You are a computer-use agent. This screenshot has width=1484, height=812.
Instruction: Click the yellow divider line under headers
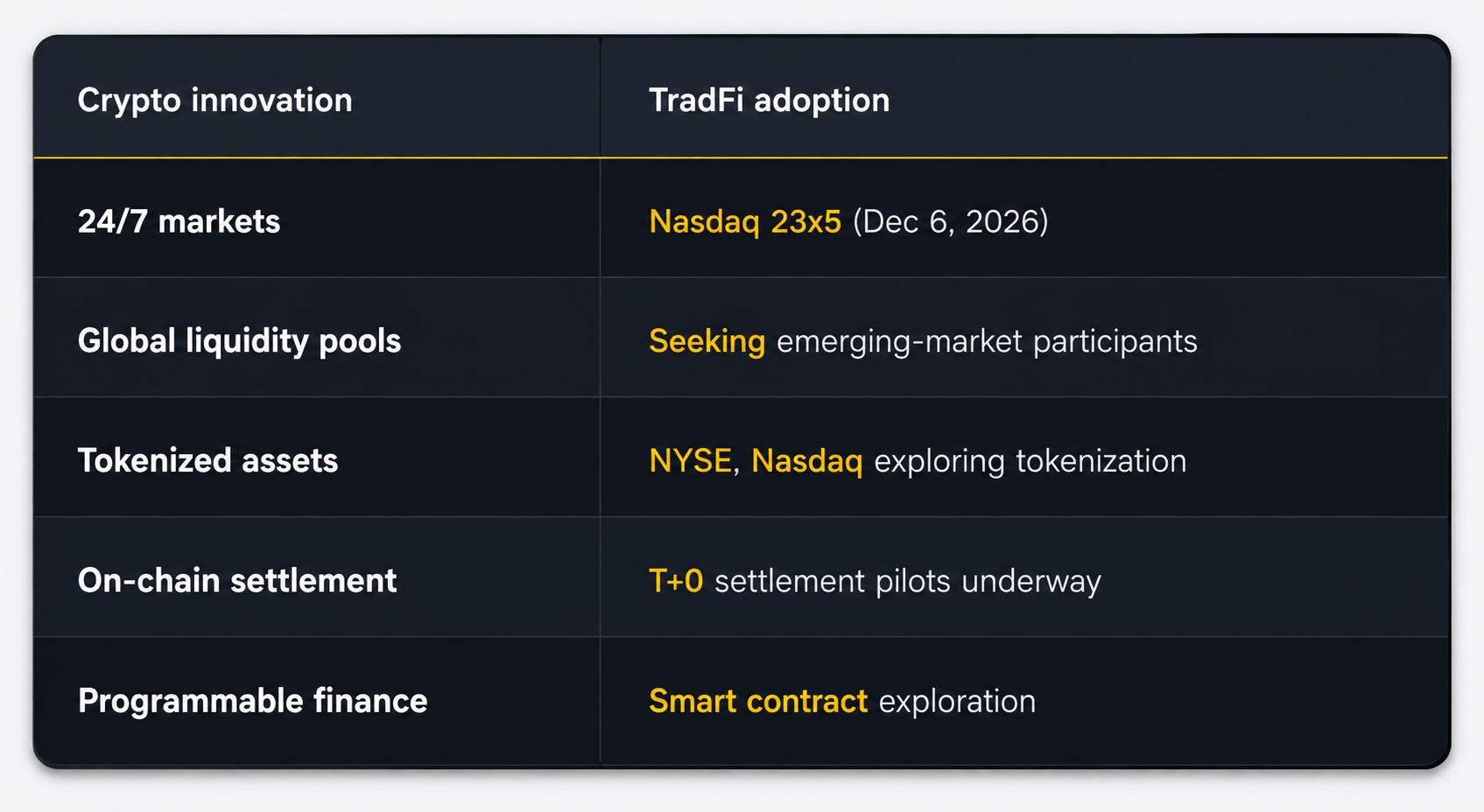[741, 158]
